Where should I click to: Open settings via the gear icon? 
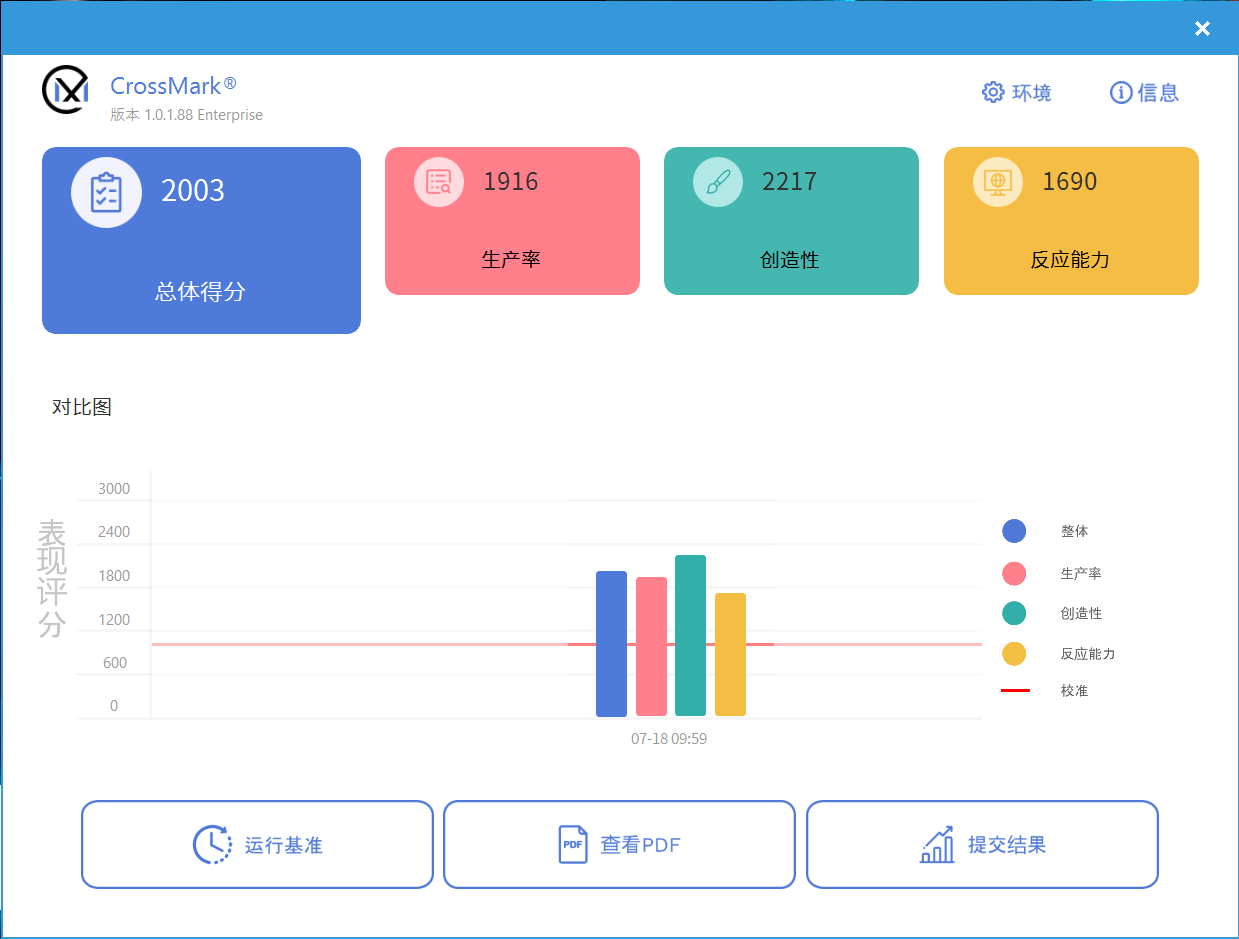coord(992,93)
